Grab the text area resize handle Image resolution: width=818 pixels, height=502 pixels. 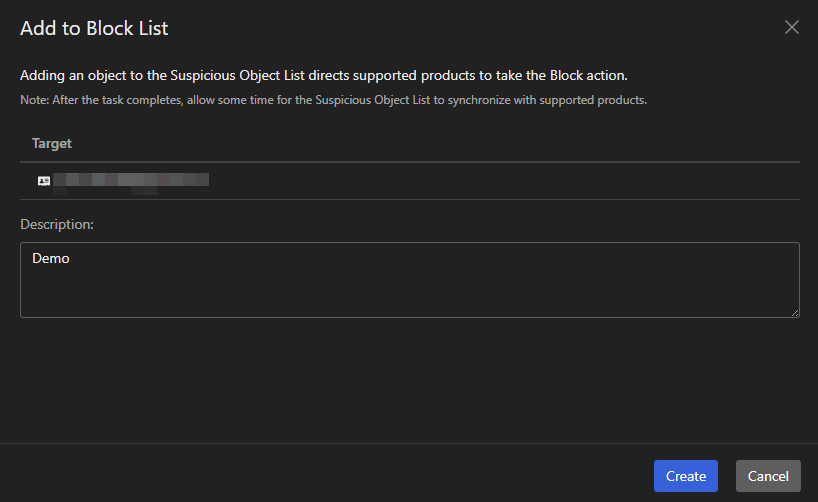click(795, 313)
